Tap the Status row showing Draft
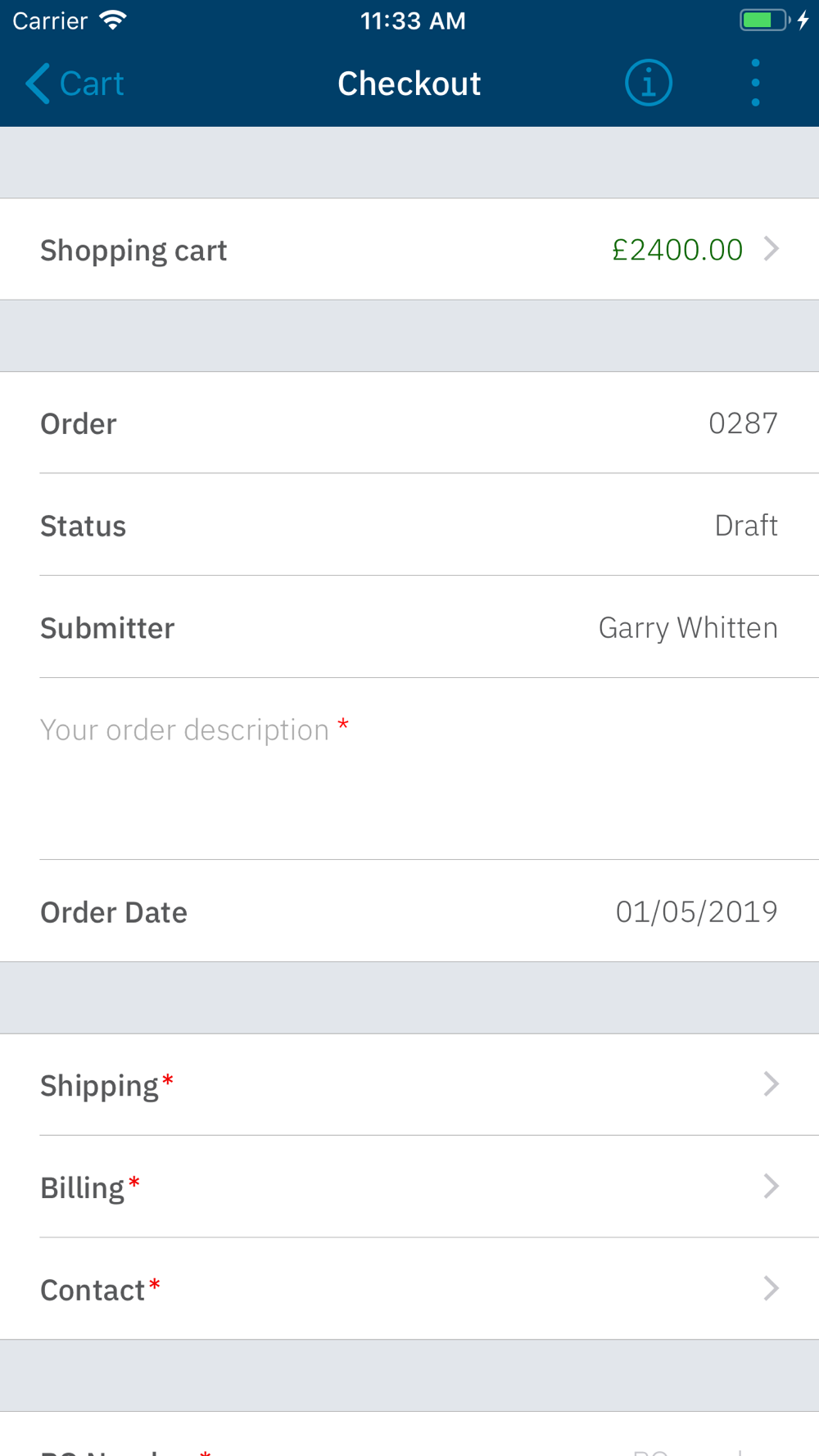 tap(409, 525)
